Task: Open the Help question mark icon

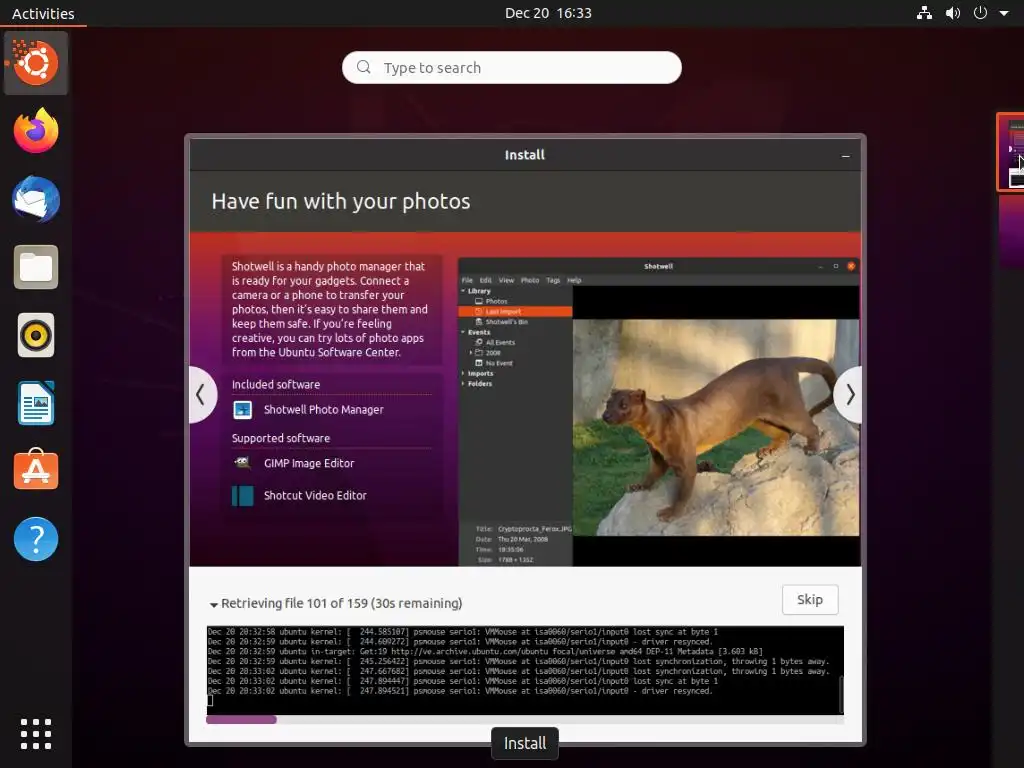Action: pyautogui.click(x=36, y=539)
